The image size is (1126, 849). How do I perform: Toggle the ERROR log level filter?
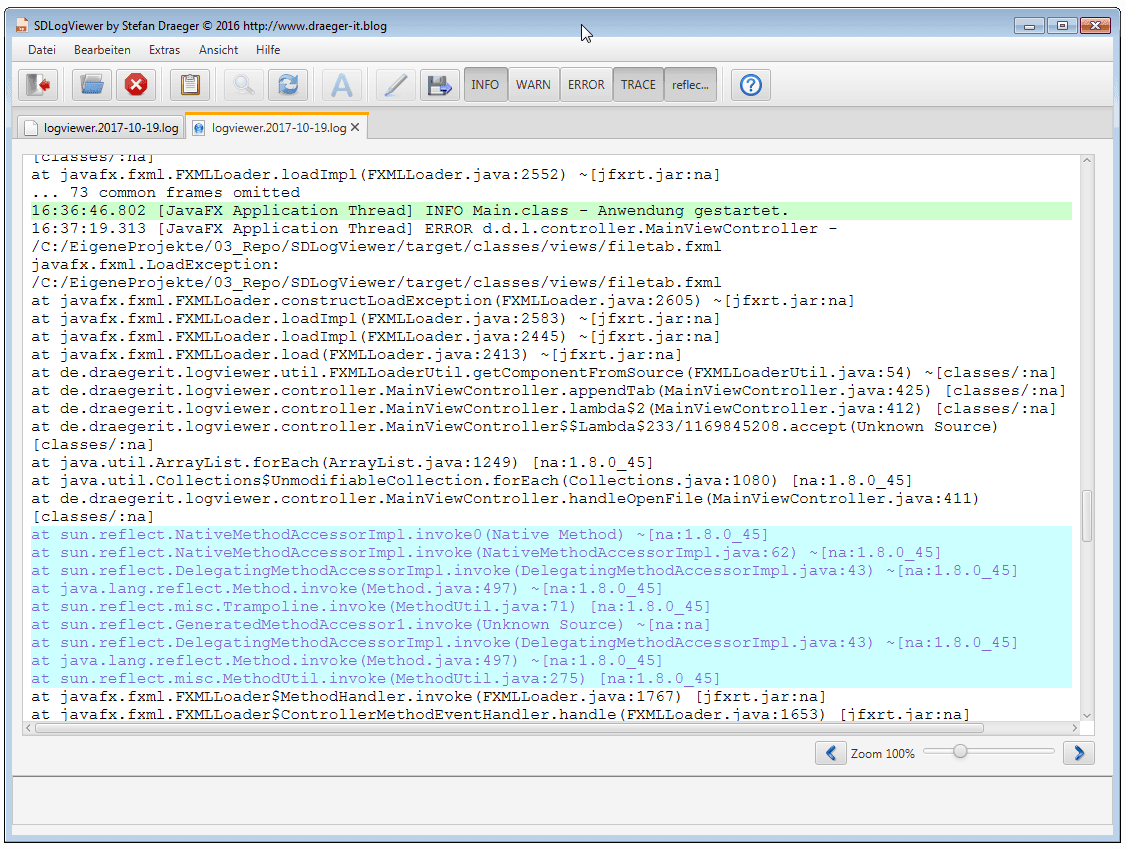586,85
